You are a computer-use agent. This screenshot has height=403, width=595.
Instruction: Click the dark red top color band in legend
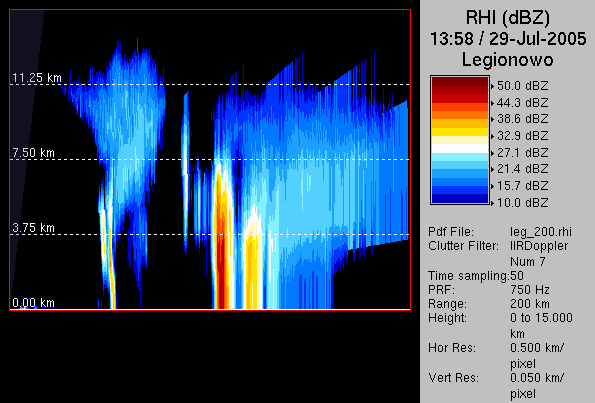tap(460, 81)
